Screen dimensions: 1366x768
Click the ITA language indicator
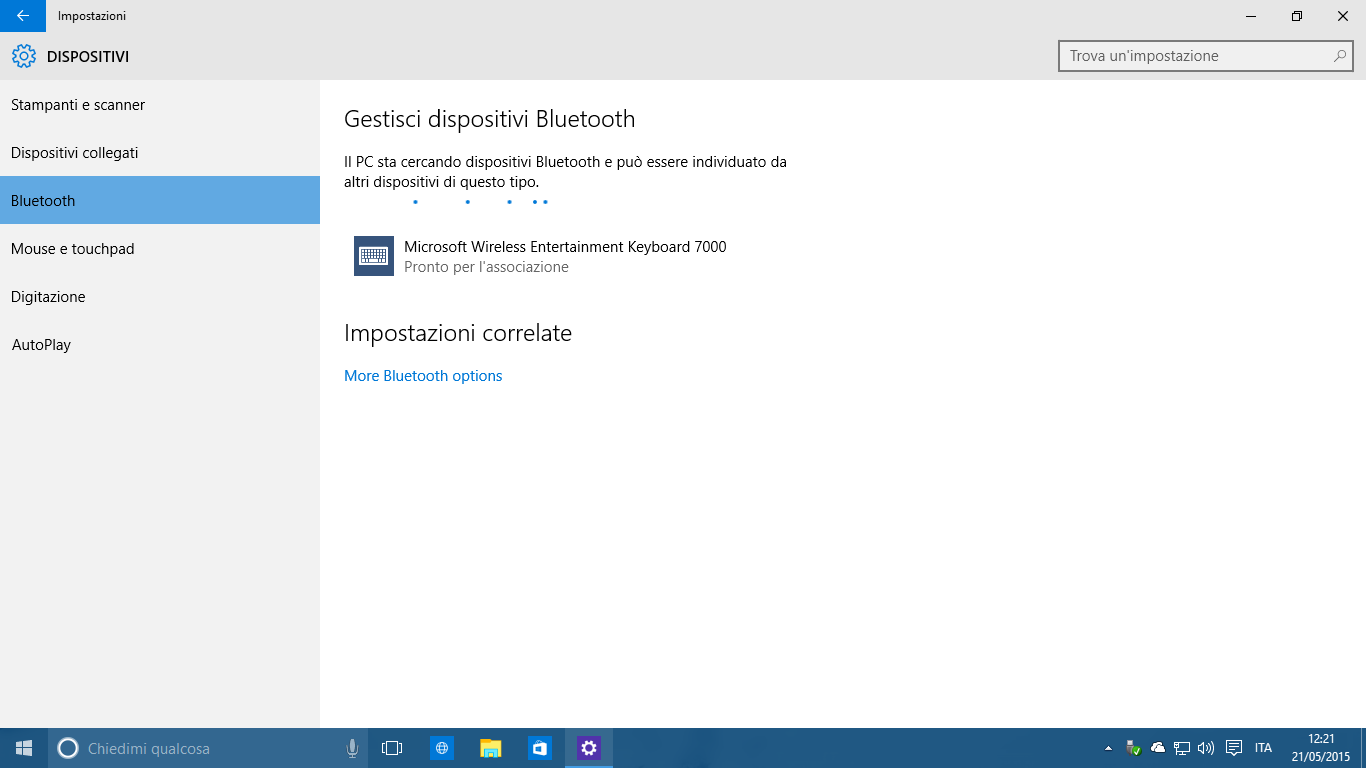(x=1263, y=748)
